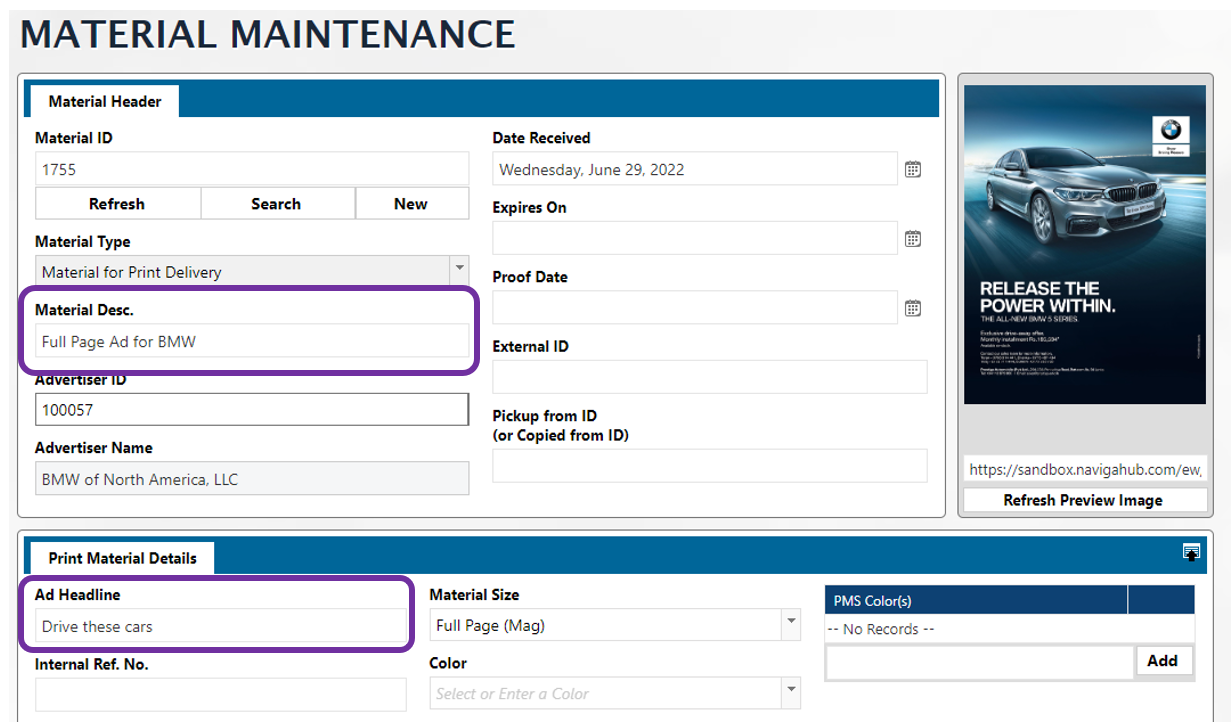Open the Color dropdown list
This screenshot has width=1231, height=726.
coord(791,693)
